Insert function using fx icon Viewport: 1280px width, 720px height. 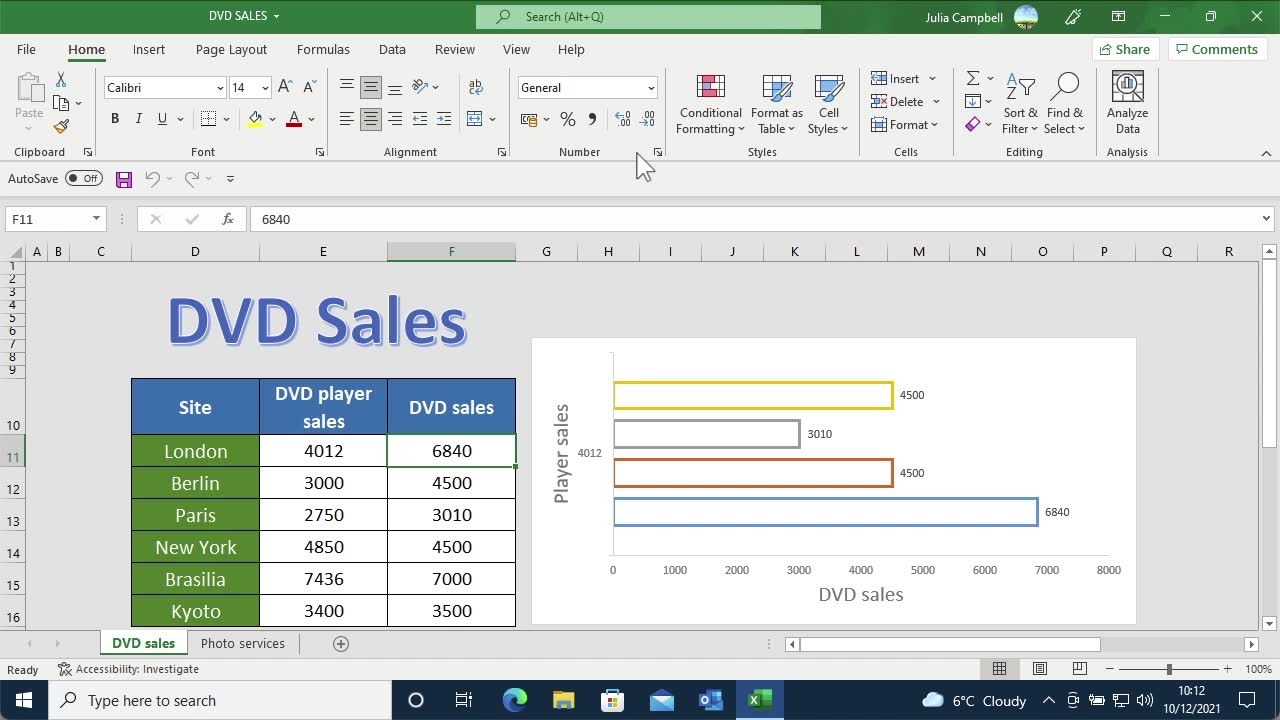click(x=228, y=219)
